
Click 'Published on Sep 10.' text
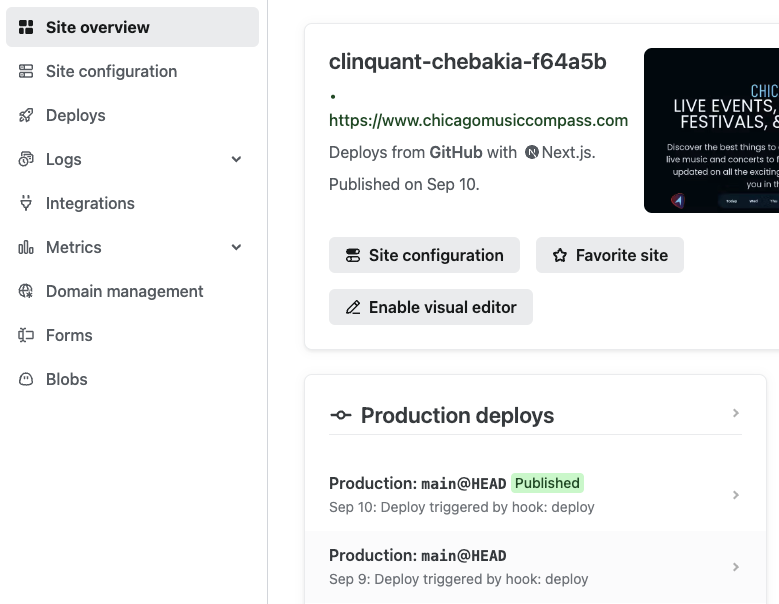point(404,184)
